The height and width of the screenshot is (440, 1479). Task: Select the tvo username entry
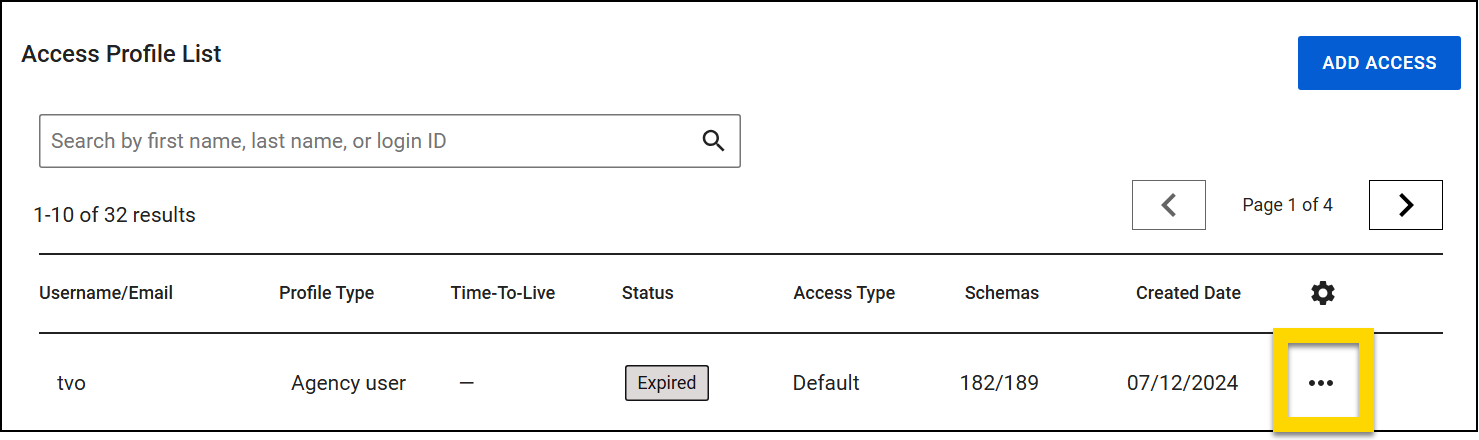(71, 383)
